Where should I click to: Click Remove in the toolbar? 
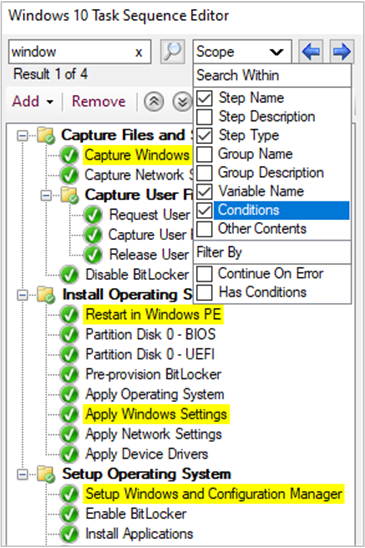[99, 102]
